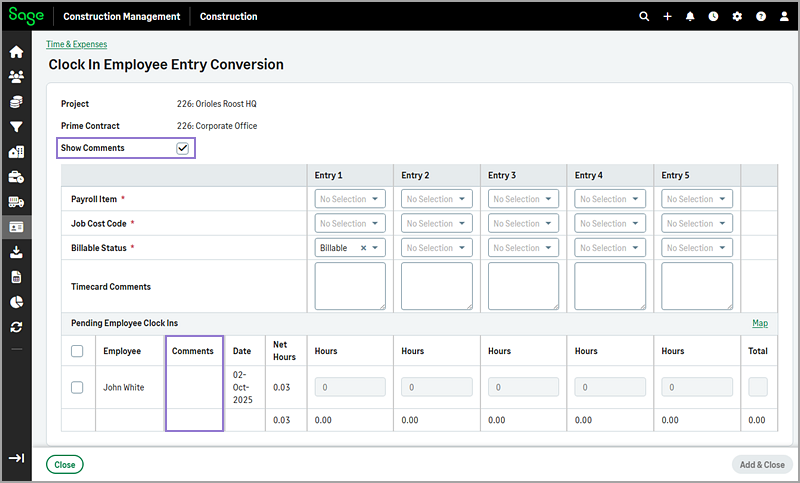Click the Sage logo
This screenshot has height=483, width=800.
coord(26,16)
